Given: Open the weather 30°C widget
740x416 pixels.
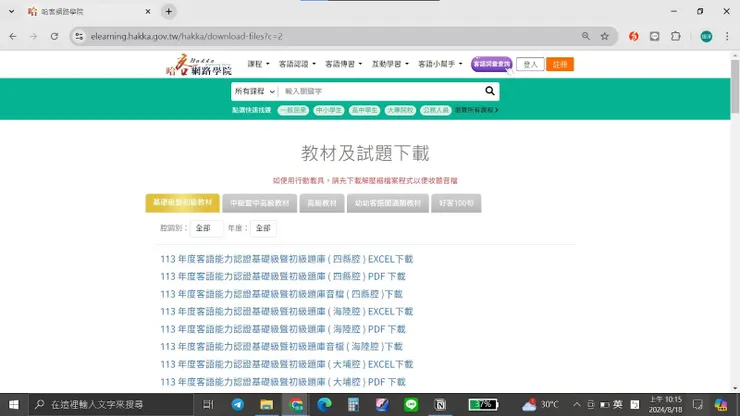Looking at the screenshot, I should (541, 405).
